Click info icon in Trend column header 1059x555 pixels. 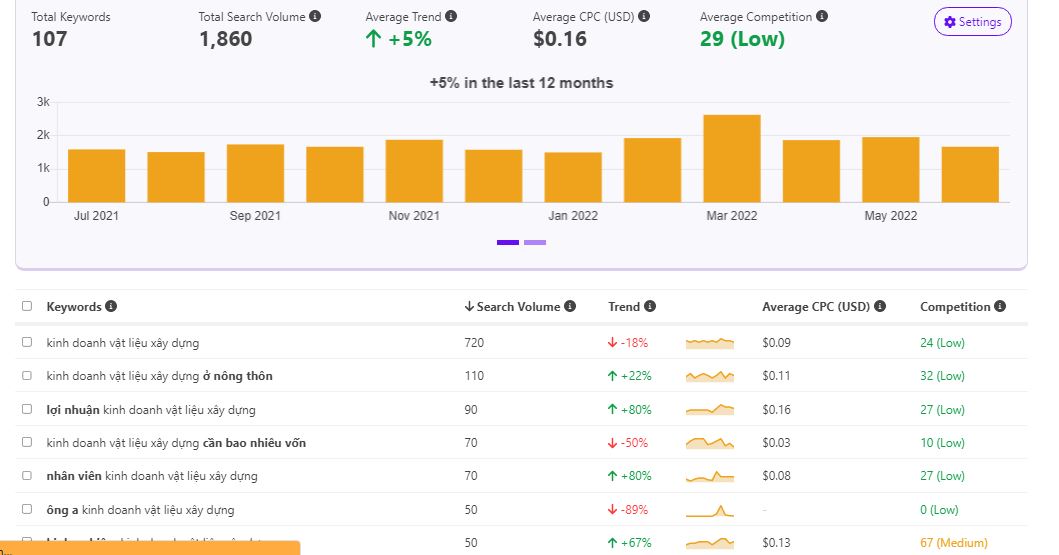click(650, 307)
